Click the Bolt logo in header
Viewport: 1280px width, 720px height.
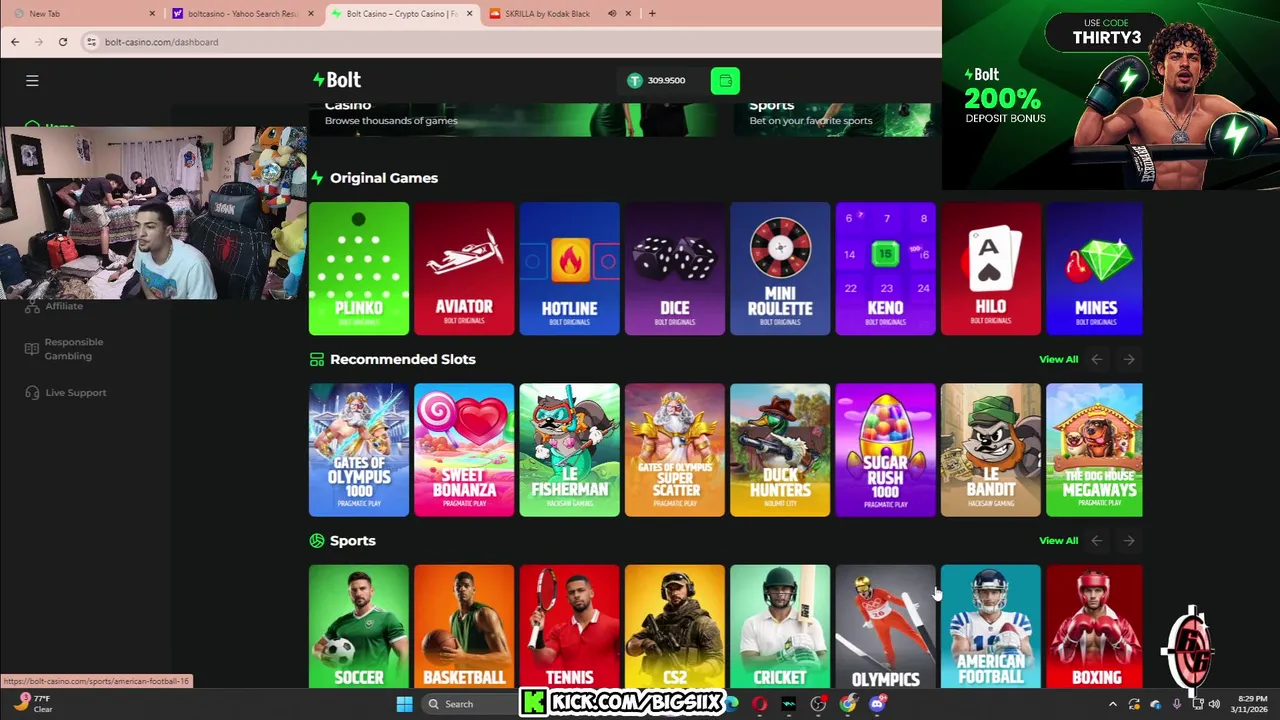pyautogui.click(x=337, y=80)
